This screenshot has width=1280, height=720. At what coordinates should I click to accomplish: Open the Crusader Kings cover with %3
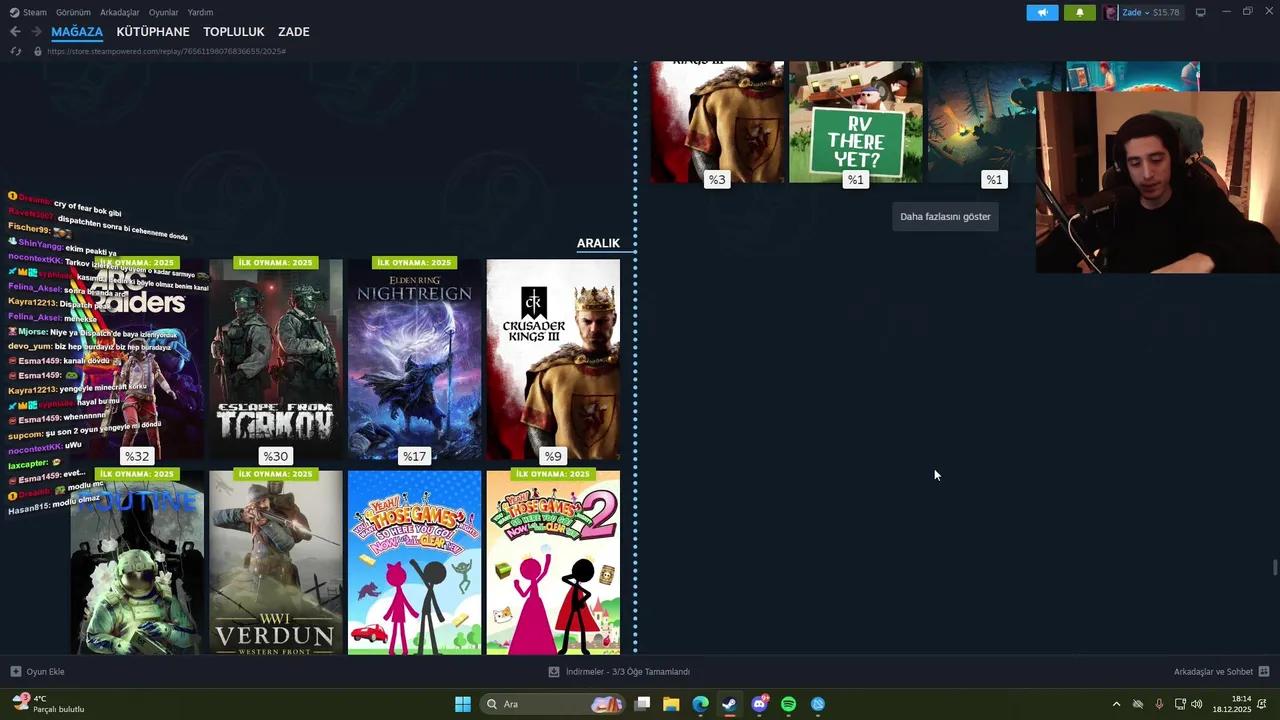pyautogui.click(x=717, y=122)
